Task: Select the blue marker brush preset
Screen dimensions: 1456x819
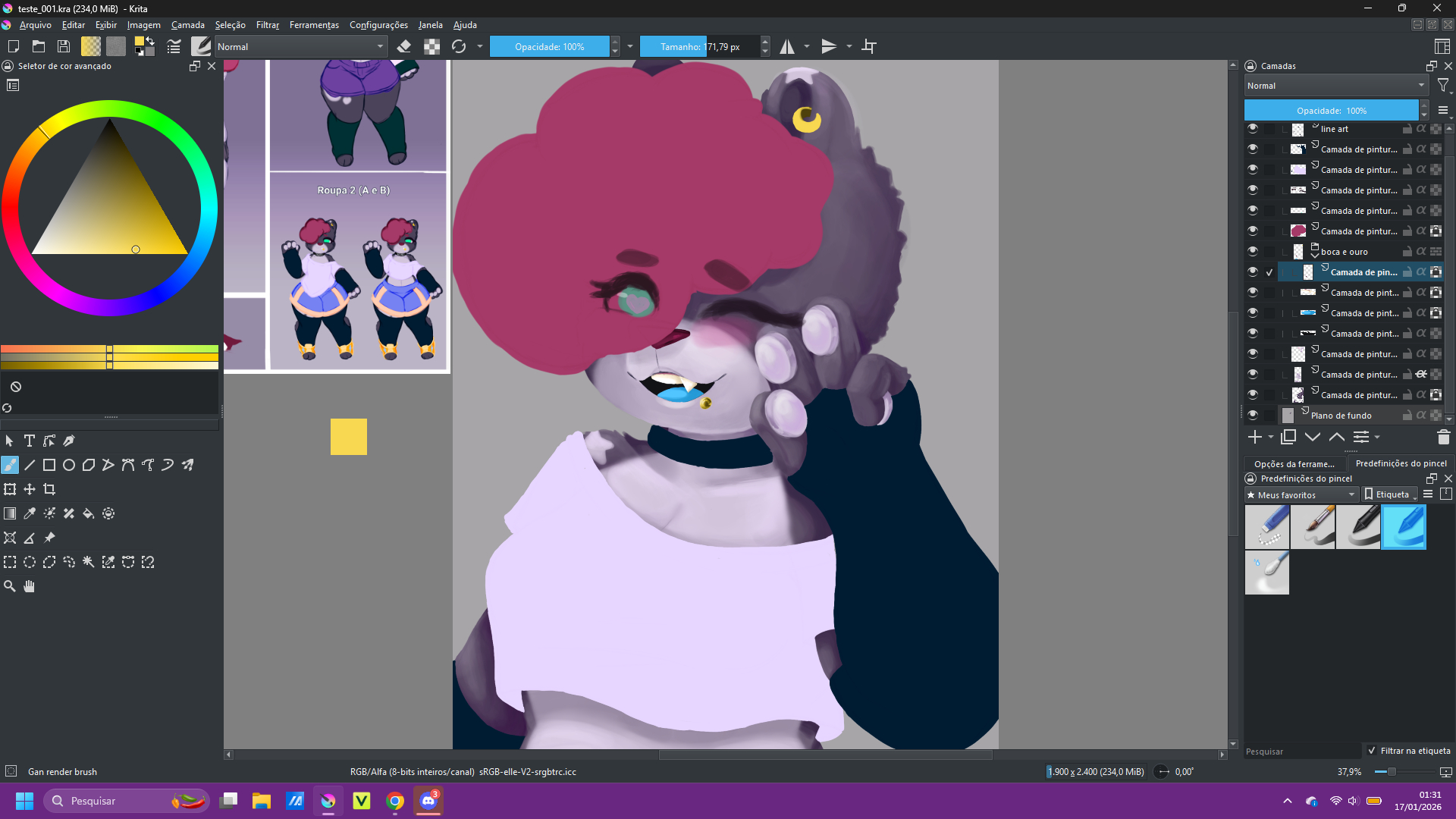Action: coord(1403,527)
